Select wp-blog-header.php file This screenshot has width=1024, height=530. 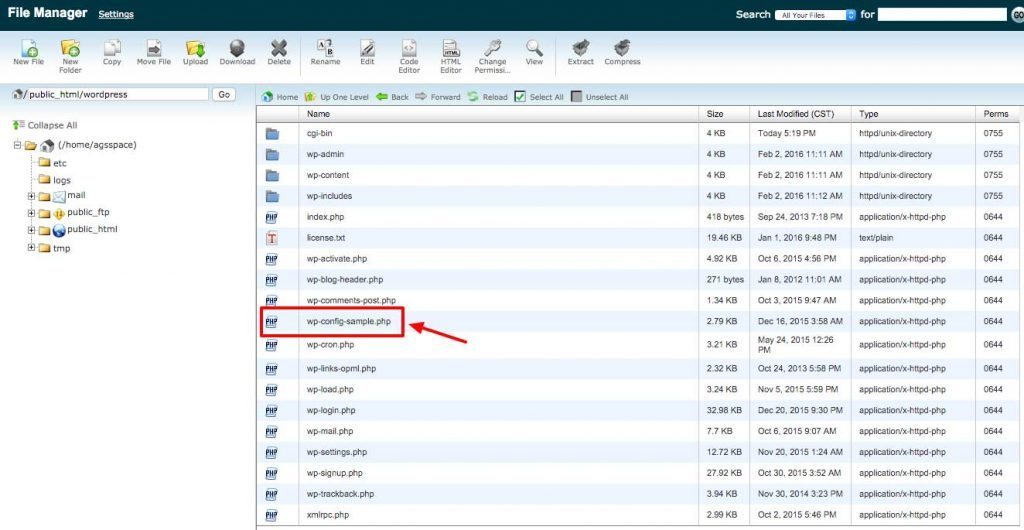click(x=345, y=279)
